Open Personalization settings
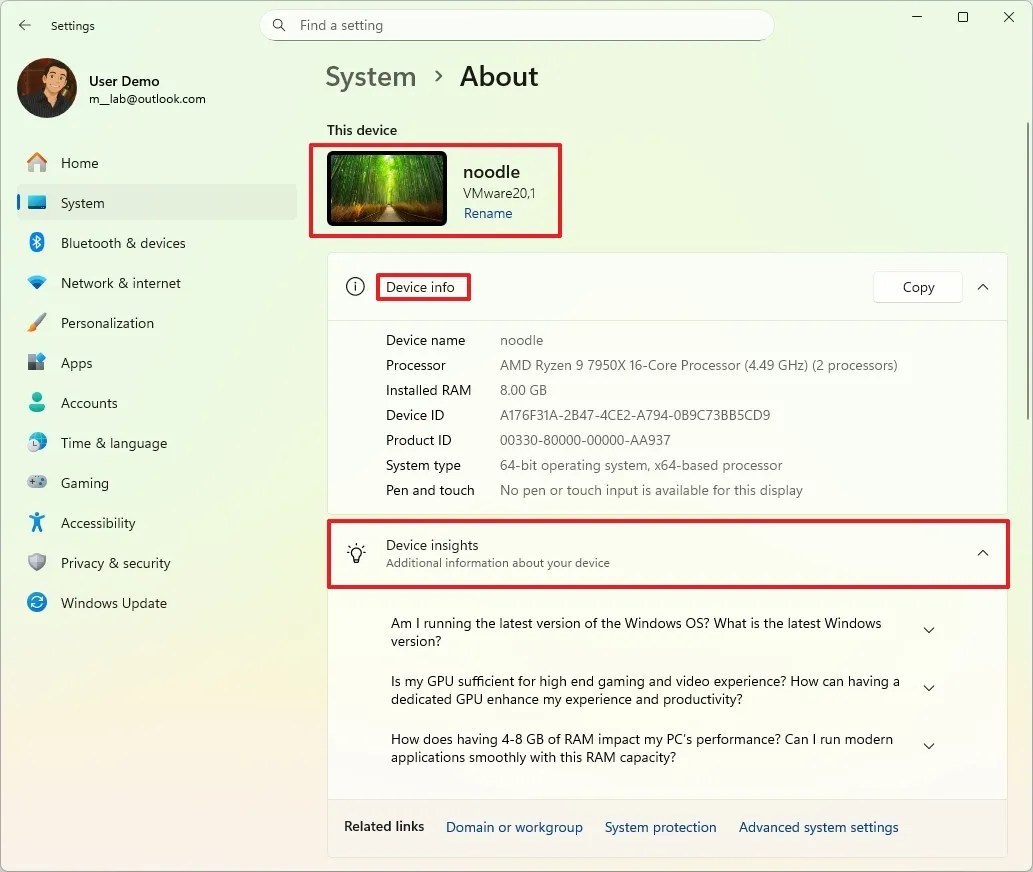1033x872 pixels. pos(37,323)
